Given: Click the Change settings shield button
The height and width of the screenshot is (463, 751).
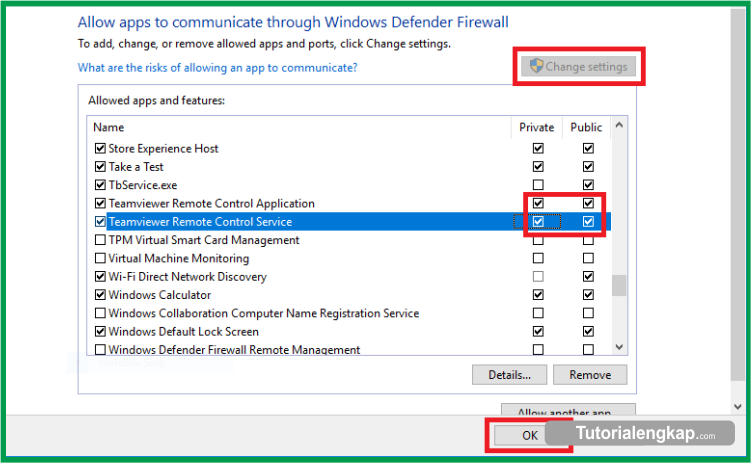Looking at the screenshot, I should (579, 67).
